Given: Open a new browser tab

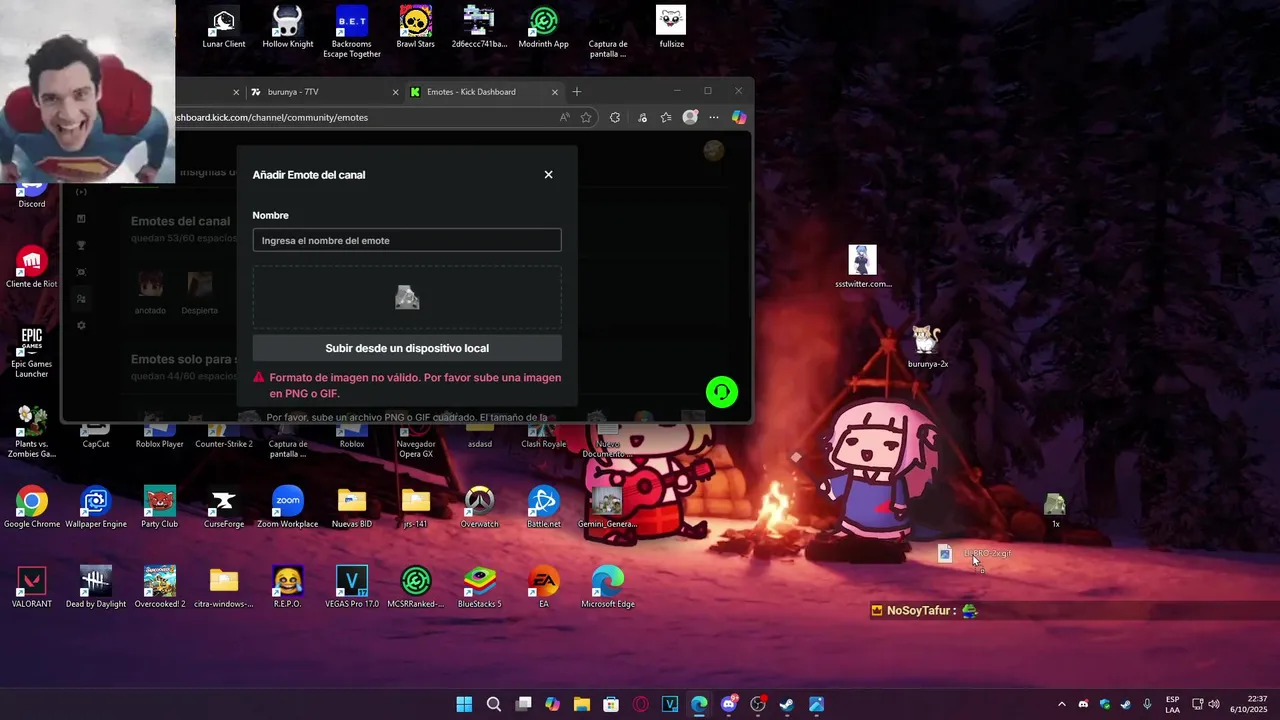Looking at the screenshot, I should click(x=576, y=92).
